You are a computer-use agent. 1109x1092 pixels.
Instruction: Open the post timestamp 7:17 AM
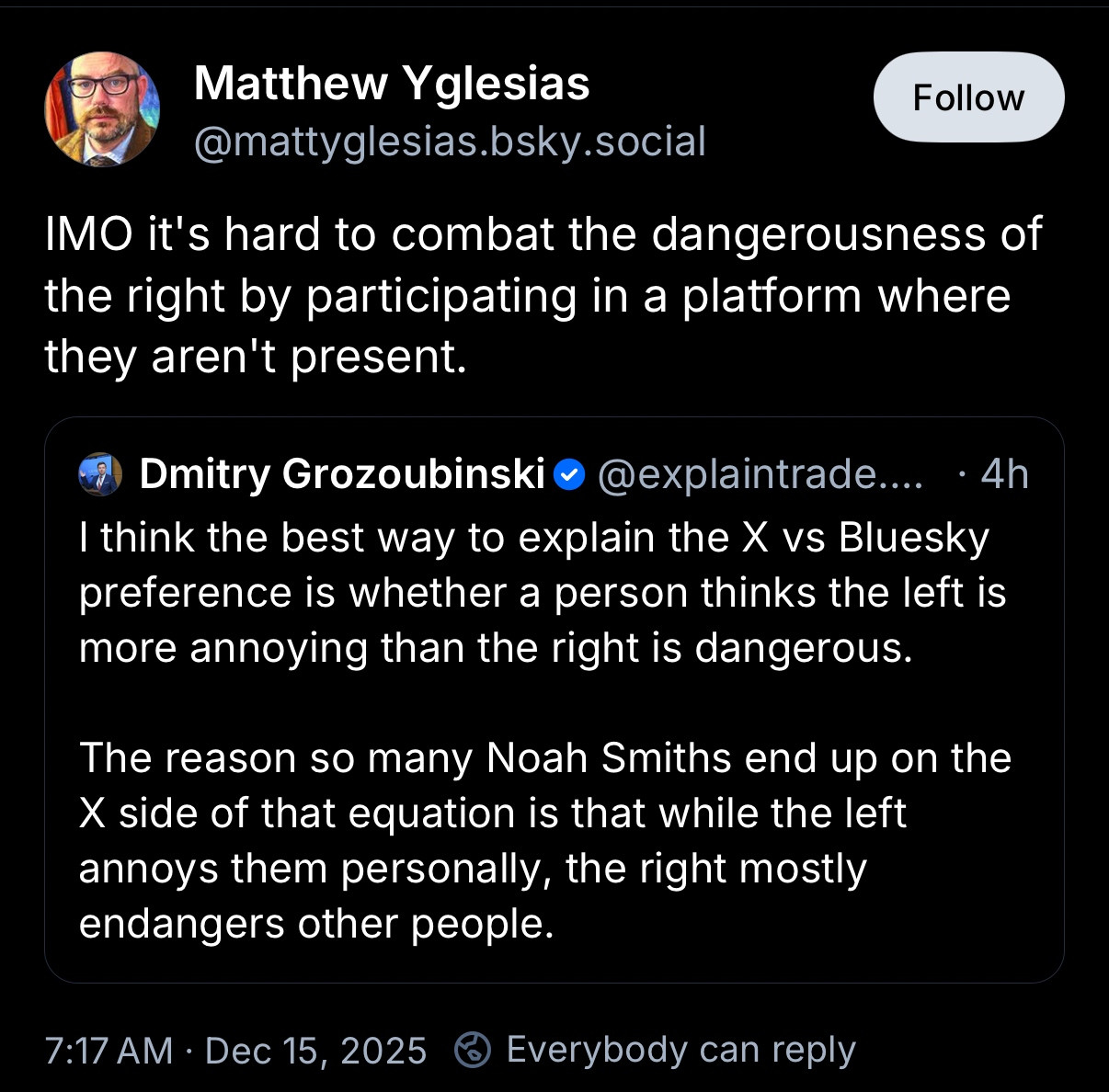point(109,1051)
